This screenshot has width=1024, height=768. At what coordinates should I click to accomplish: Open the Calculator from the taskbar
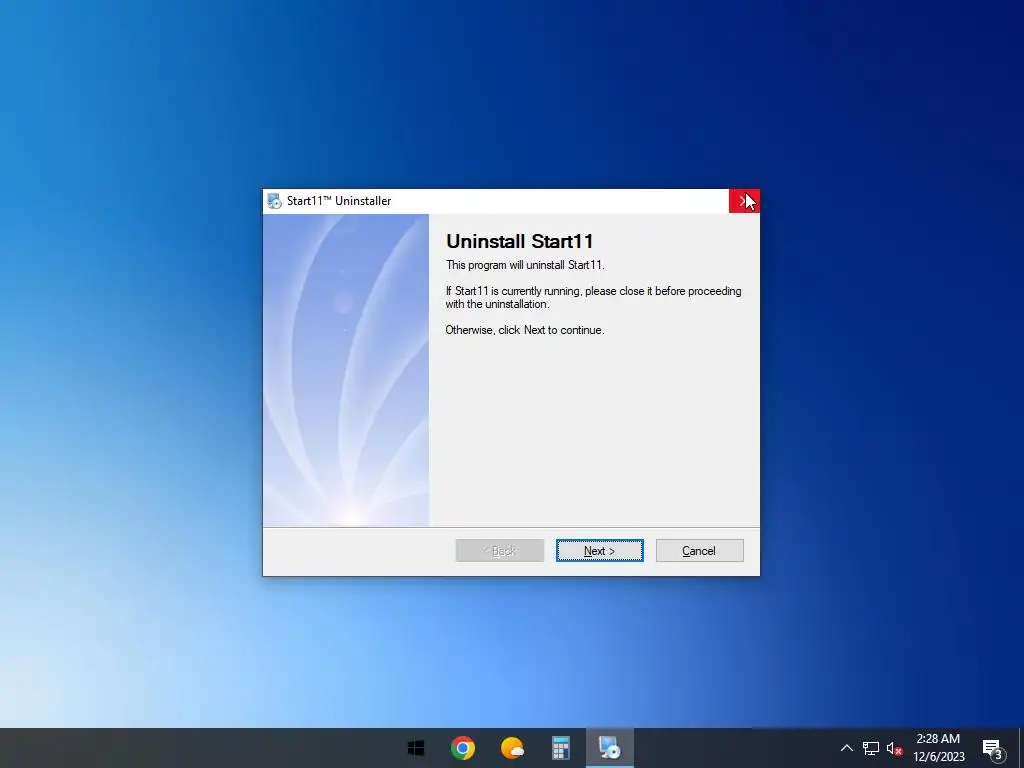tap(561, 748)
